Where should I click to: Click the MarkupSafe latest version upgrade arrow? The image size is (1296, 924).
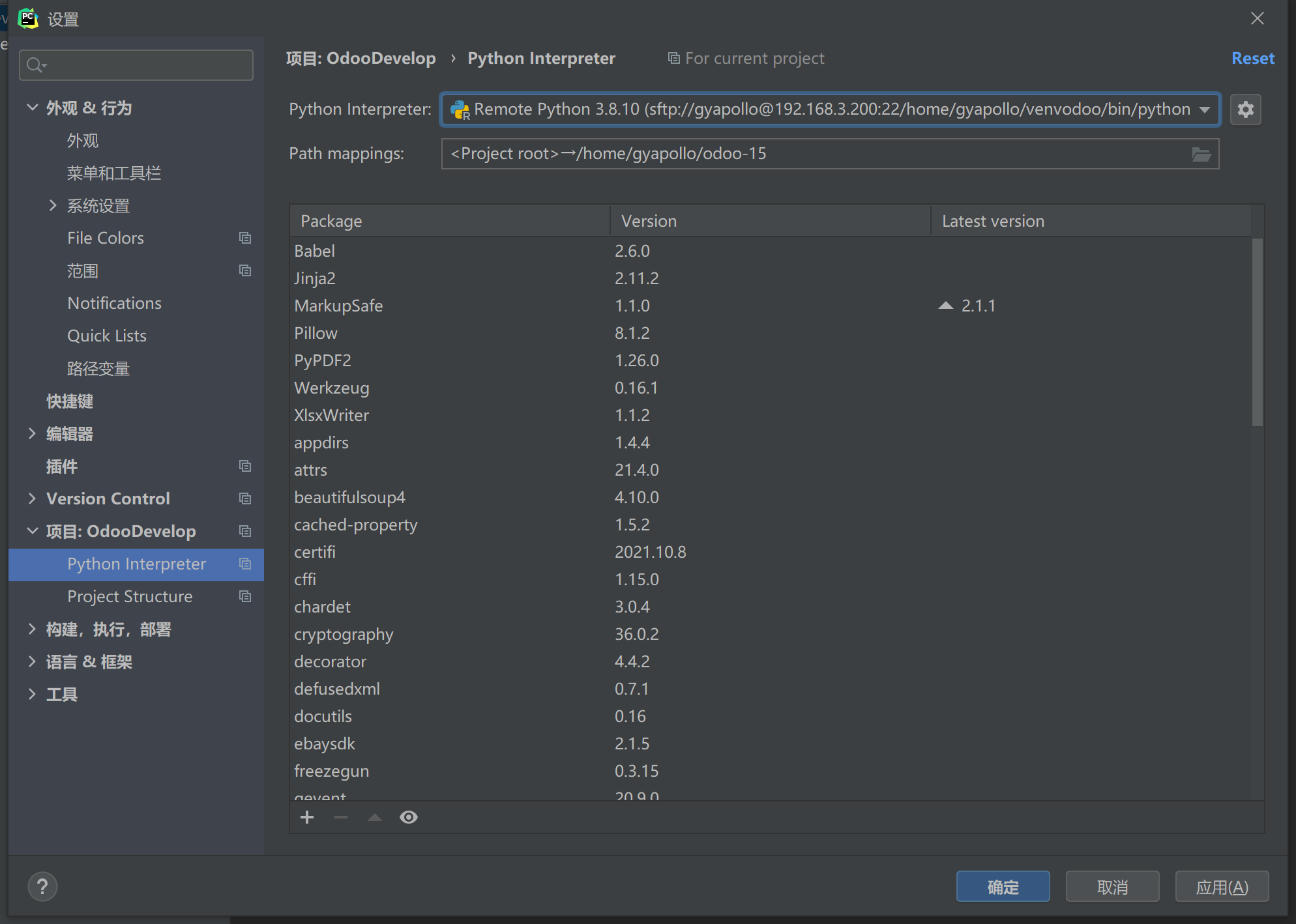[945, 306]
